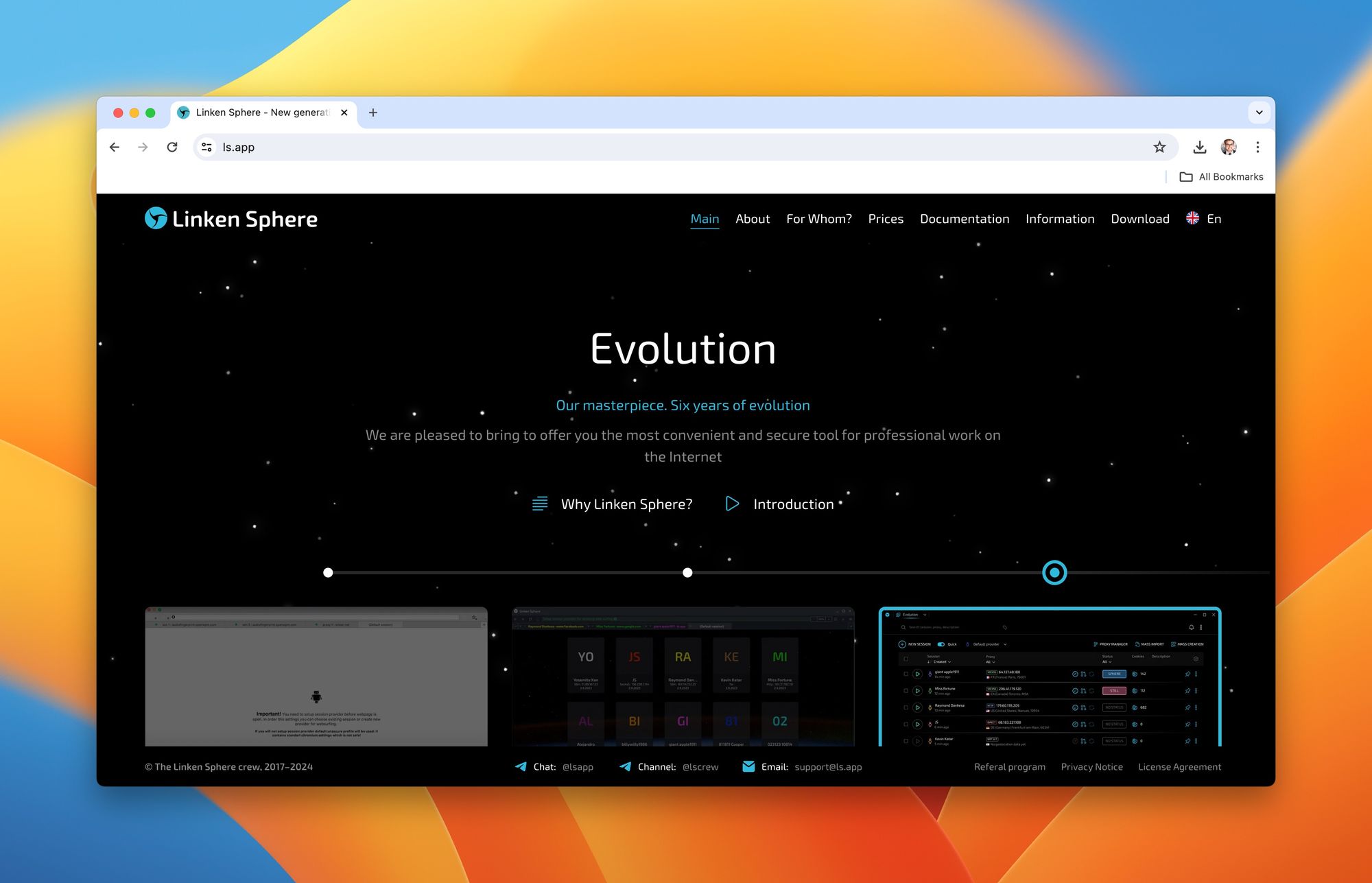Open the For Whom? menu item

819,219
